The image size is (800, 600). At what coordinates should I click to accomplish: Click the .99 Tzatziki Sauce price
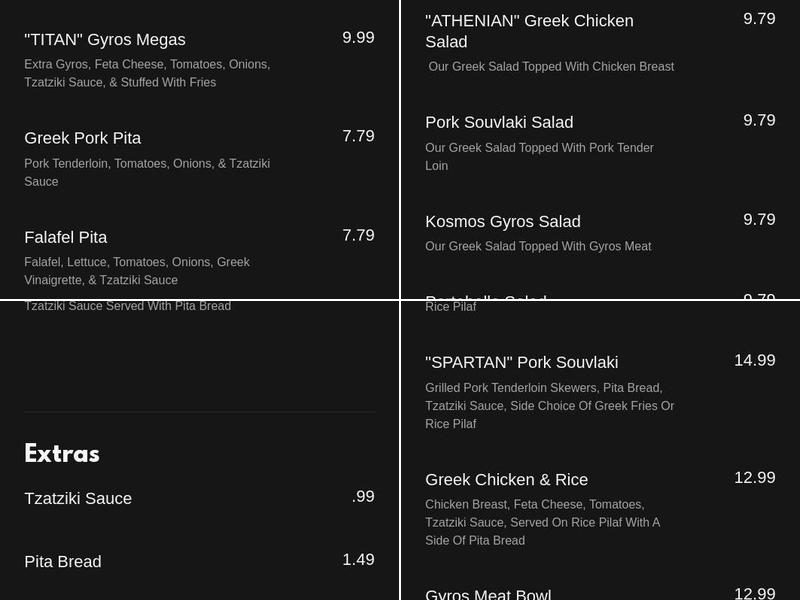click(363, 497)
